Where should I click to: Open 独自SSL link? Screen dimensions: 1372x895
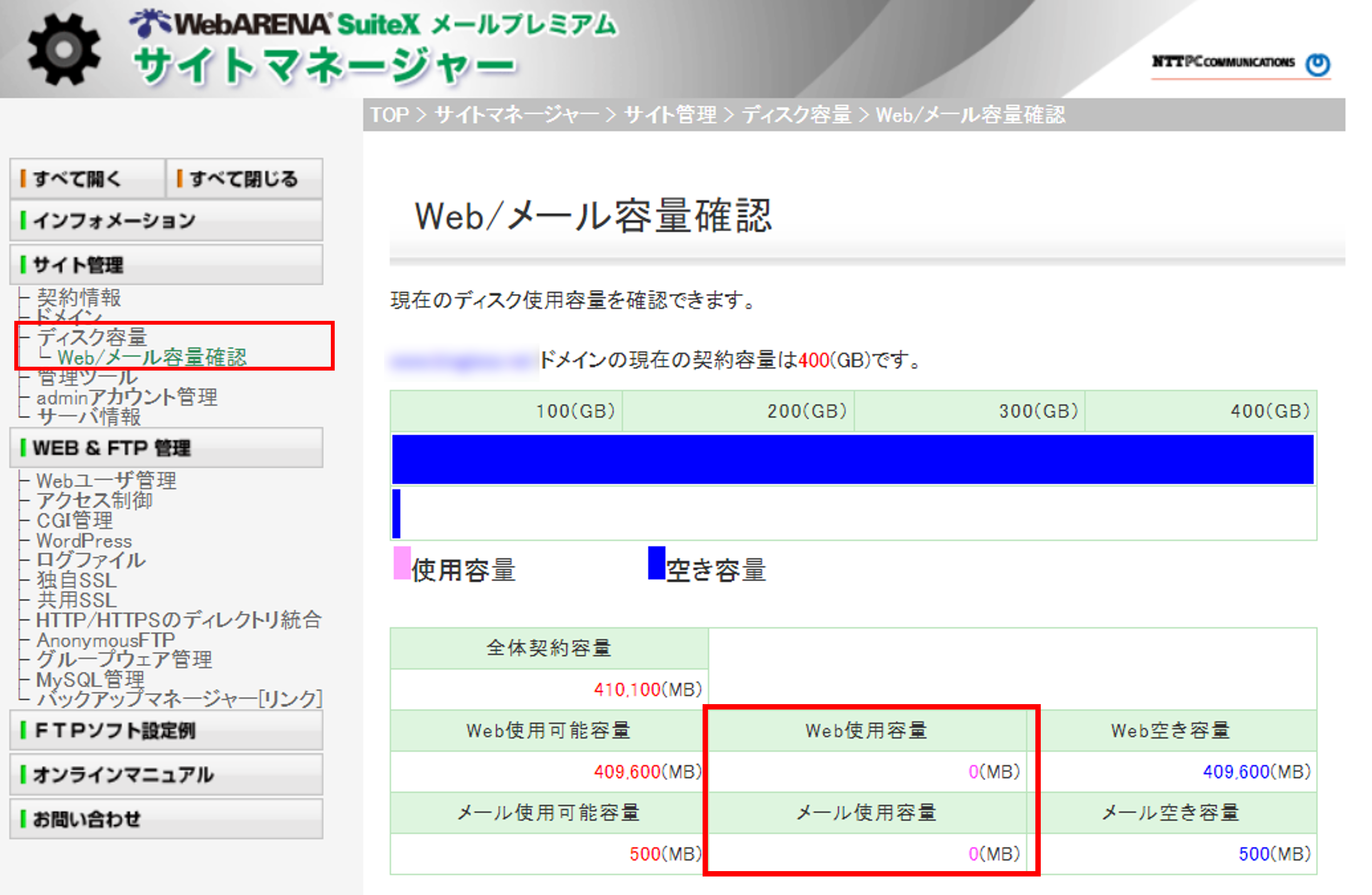pos(77,580)
